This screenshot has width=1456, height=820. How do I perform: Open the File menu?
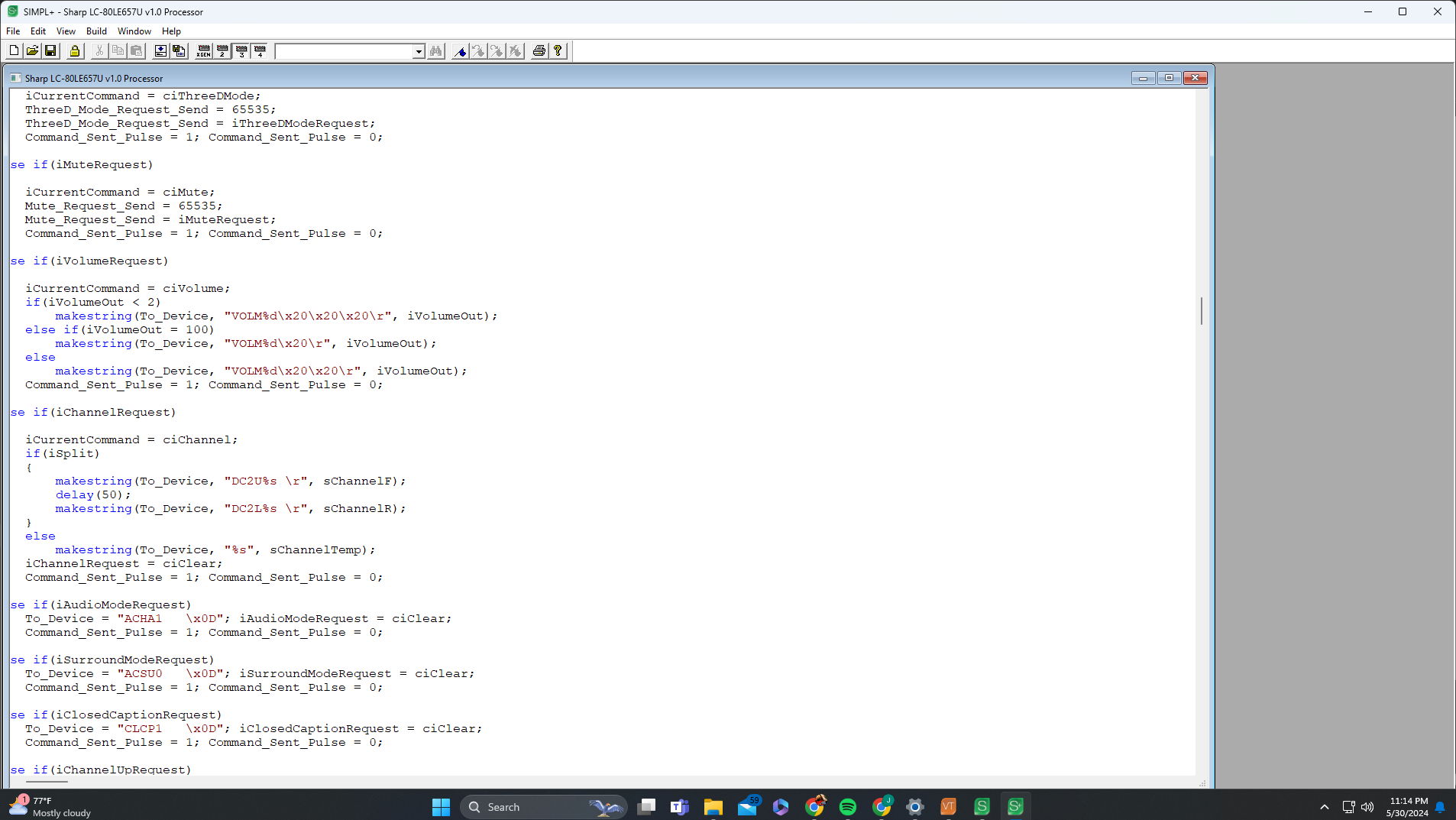click(x=13, y=31)
